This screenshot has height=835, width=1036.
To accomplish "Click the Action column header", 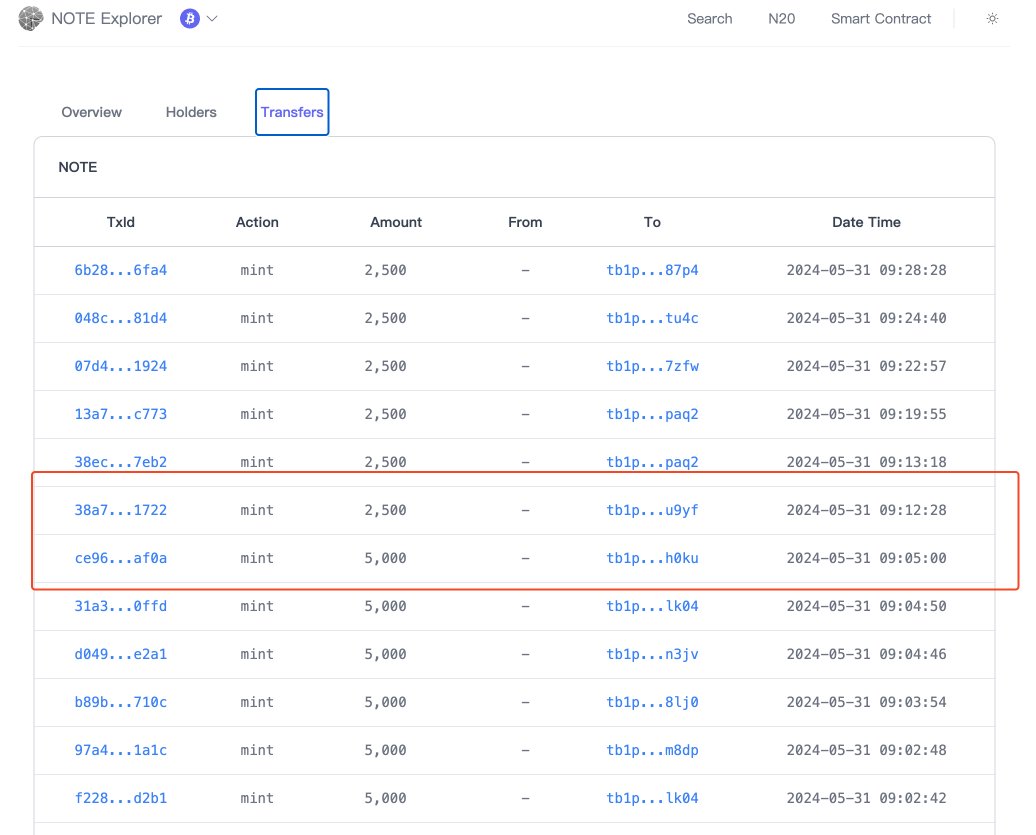I will 257,222.
